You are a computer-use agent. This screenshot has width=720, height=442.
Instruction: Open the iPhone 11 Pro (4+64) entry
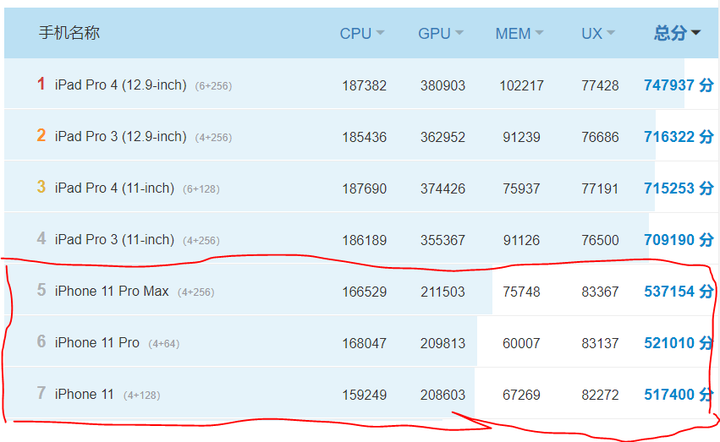[x=97, y=342]
